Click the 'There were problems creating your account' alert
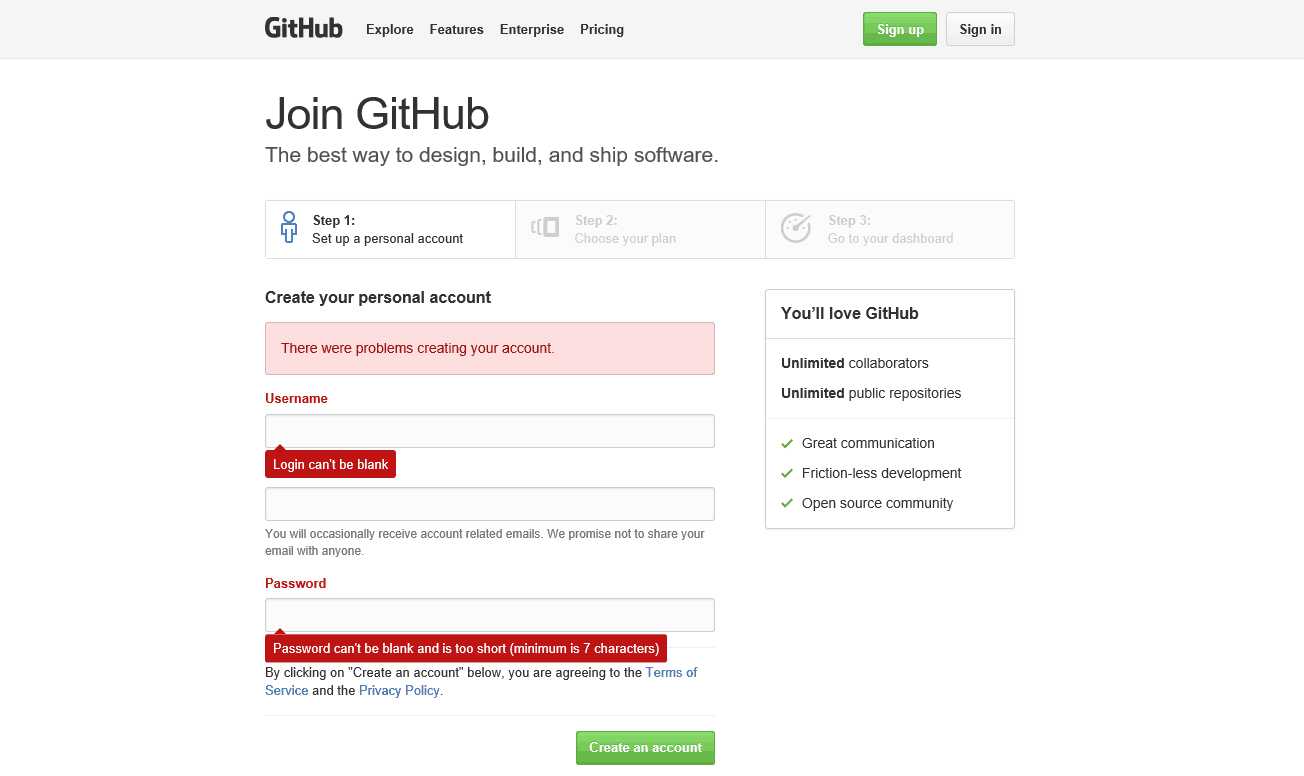This screenshot has width=1304, height=776. pos(490,349)
